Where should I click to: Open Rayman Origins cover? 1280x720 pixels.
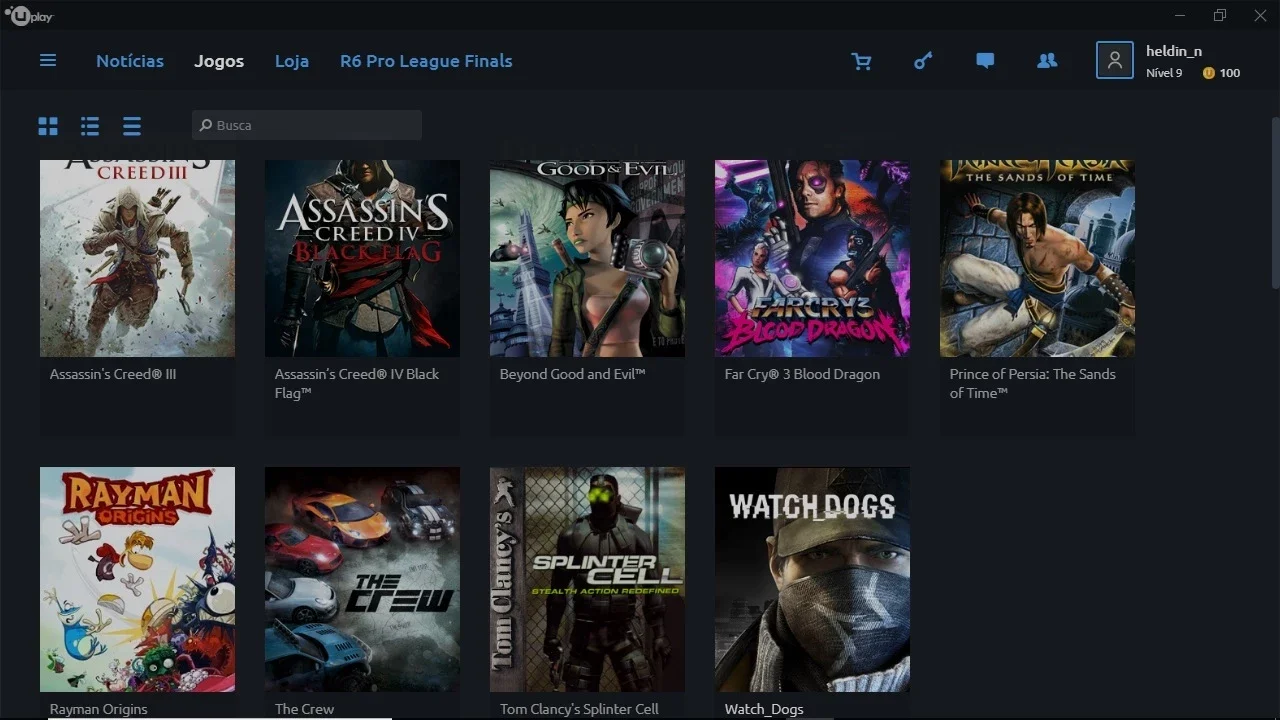(x=137, y=579)
